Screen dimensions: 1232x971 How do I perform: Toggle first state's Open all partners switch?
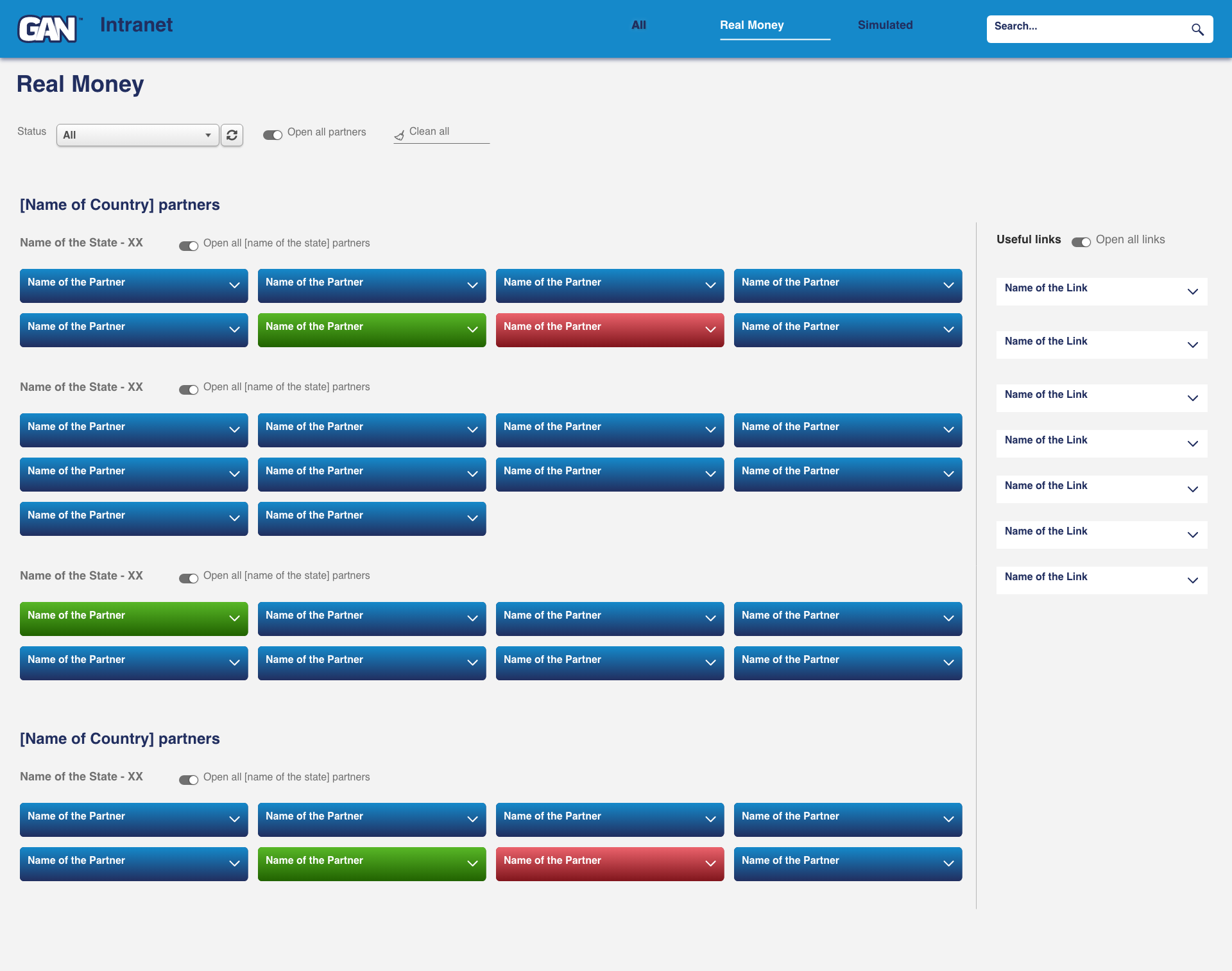(189, 246)
